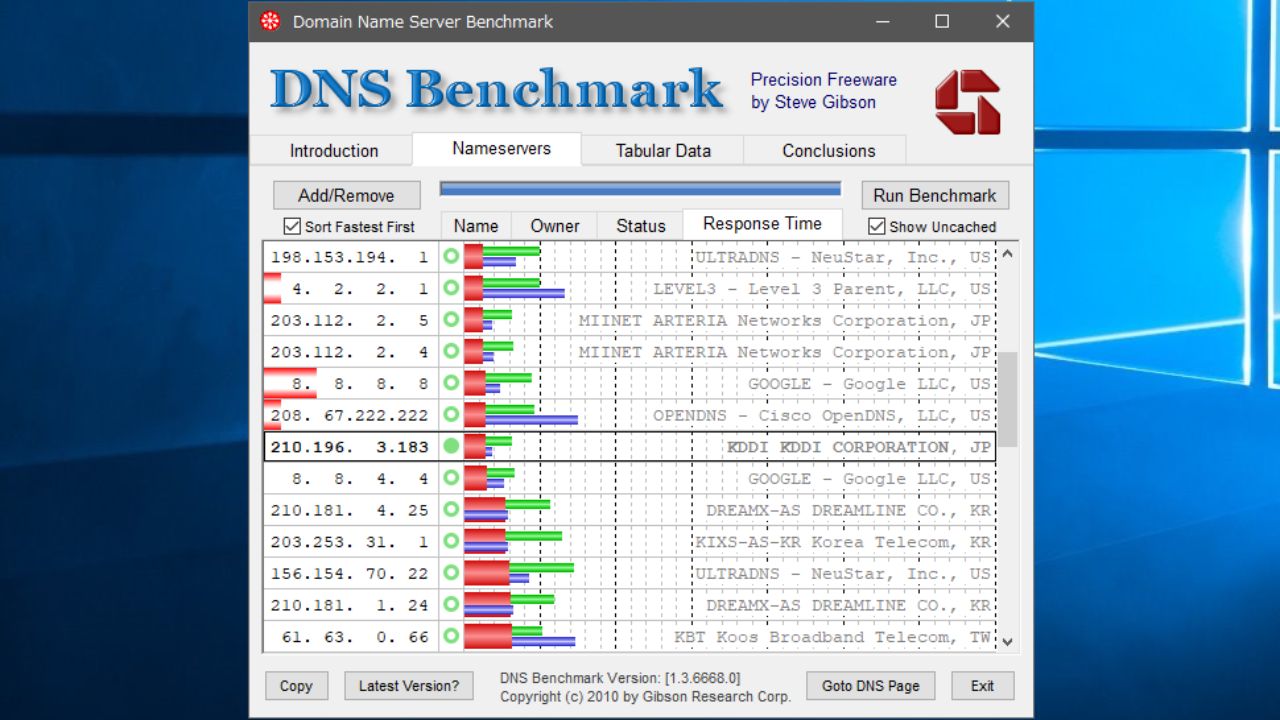This screenshot has height=720, width=1280.
Task: Select the 203.112.2.4 server address
Action: [349, 352]
